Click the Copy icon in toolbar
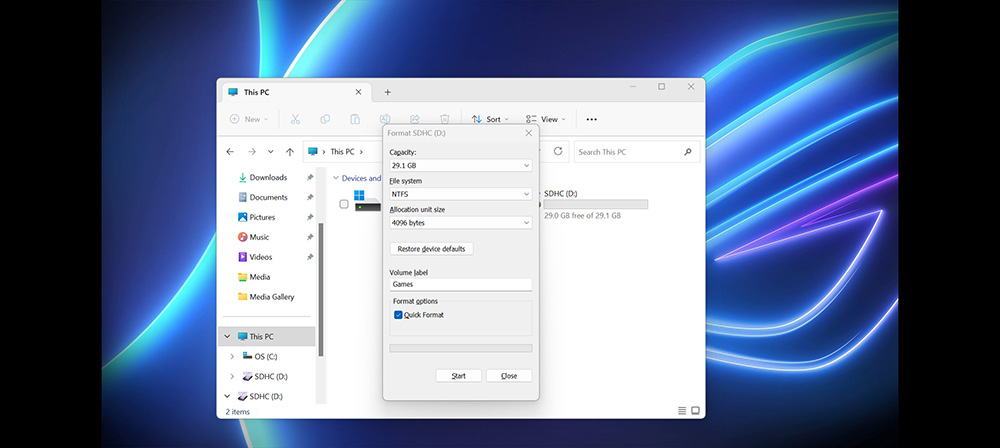1000x448 pixels. coord(325,119)
